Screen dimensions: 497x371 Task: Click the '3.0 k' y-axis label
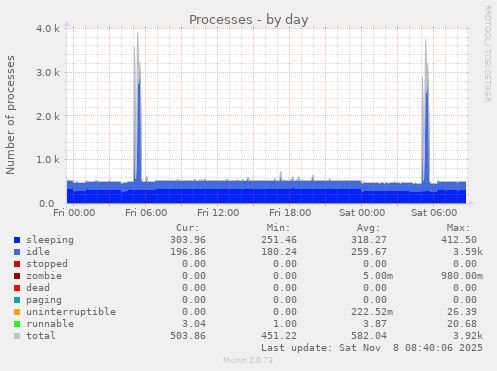coord(48,72)
